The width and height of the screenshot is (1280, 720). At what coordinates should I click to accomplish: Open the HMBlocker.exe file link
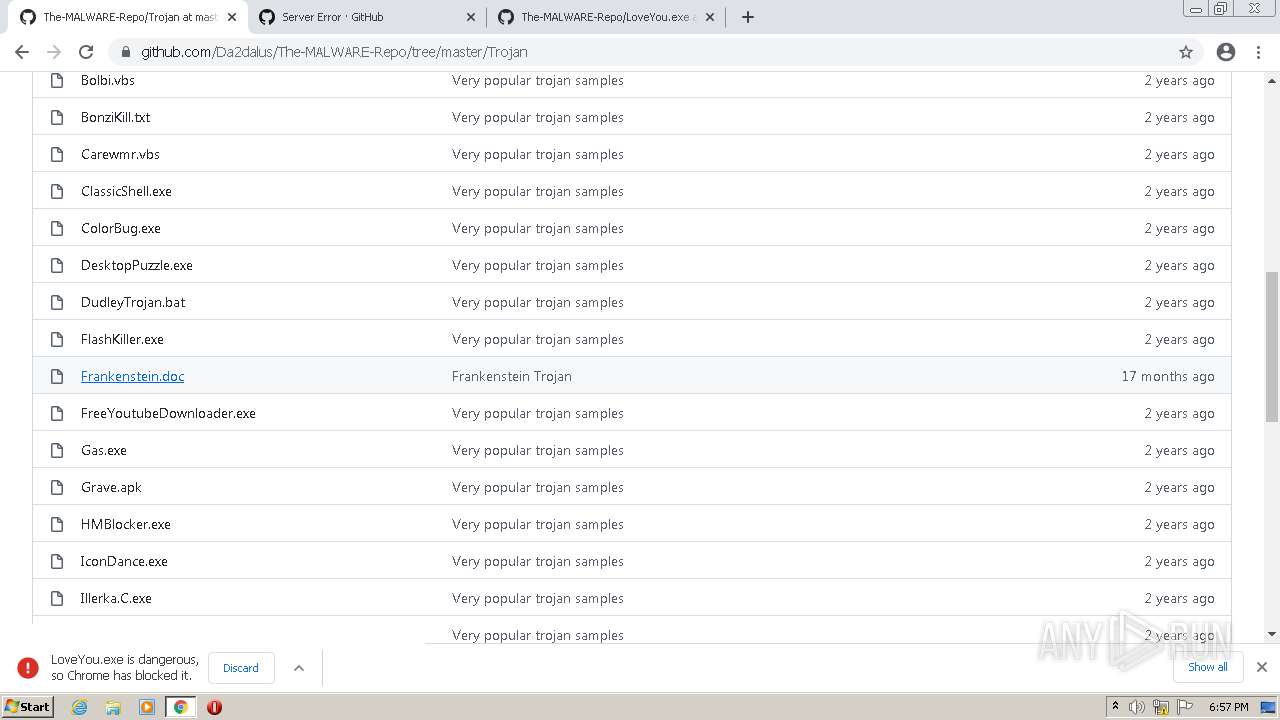(x=126, y=524)
